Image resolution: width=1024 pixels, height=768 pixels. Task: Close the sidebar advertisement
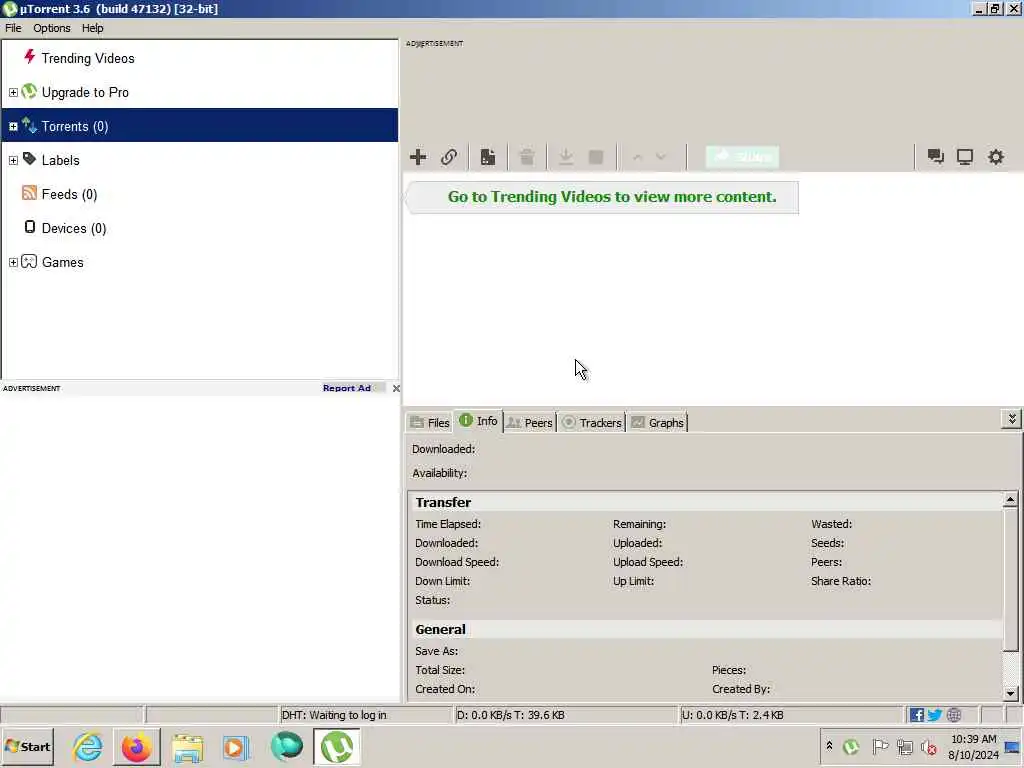tap(396, 388)
